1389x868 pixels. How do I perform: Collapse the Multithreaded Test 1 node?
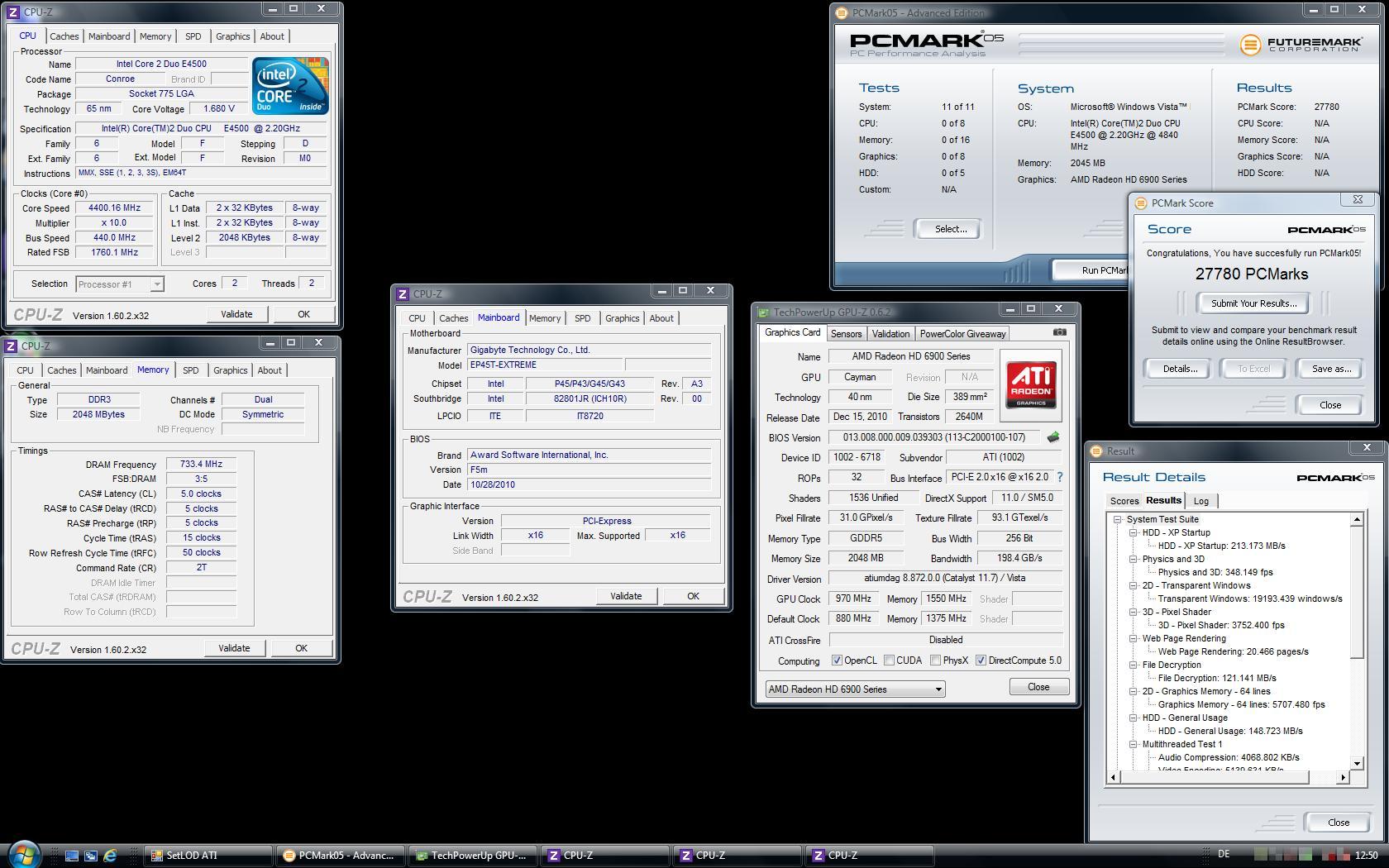1134,745
